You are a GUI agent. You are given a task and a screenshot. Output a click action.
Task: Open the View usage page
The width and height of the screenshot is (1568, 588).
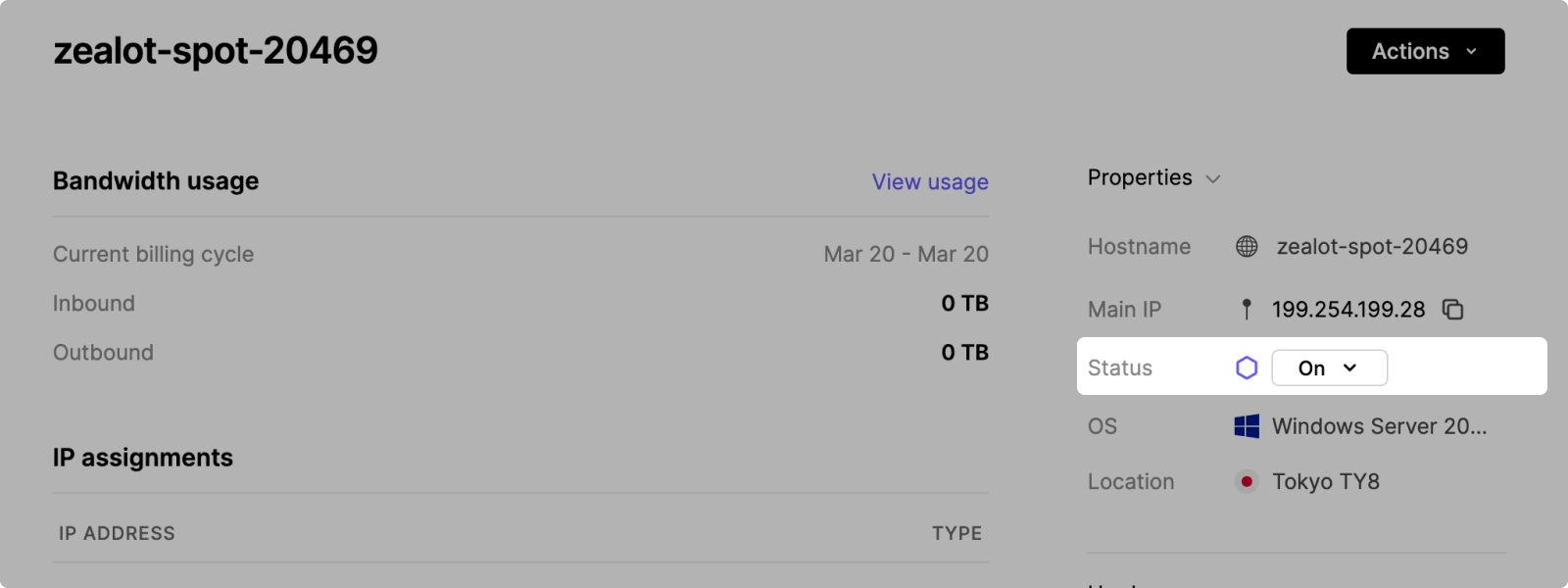point(929,181)
